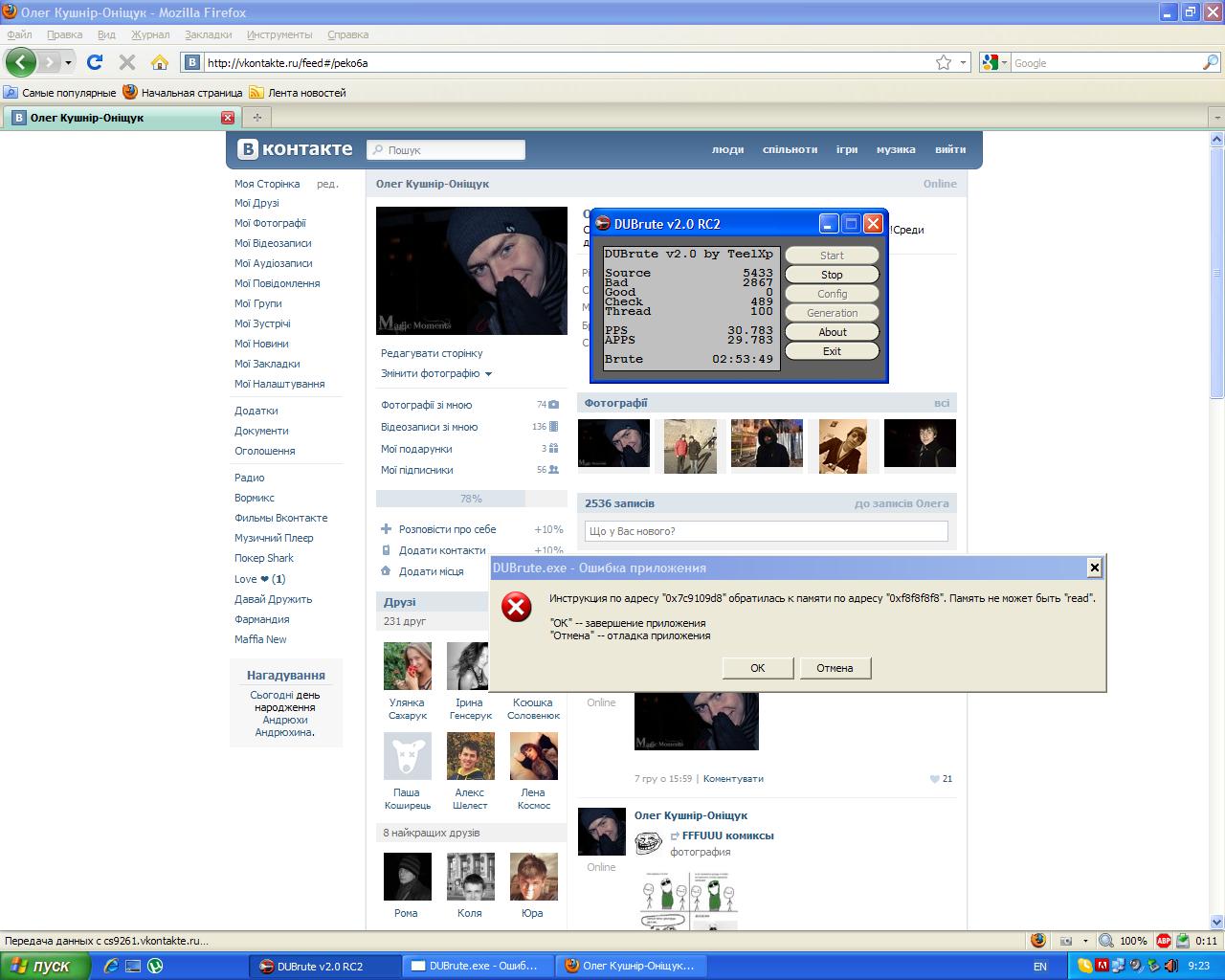Reload the page with the refresh icon

click(x=95, y=62)
